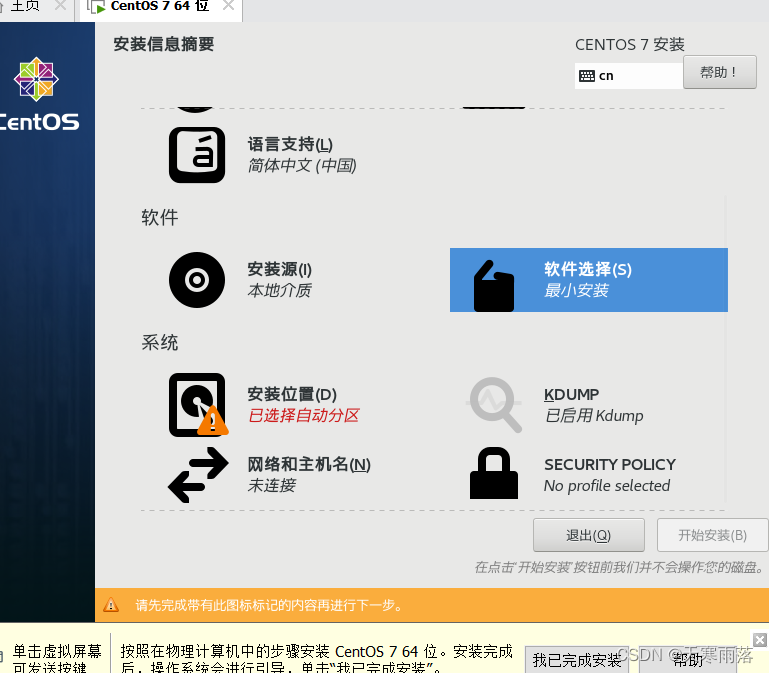769x673 pixels.
Task: Click the 系统 section header
Action: pyautogui.click(x=160, y=342)
